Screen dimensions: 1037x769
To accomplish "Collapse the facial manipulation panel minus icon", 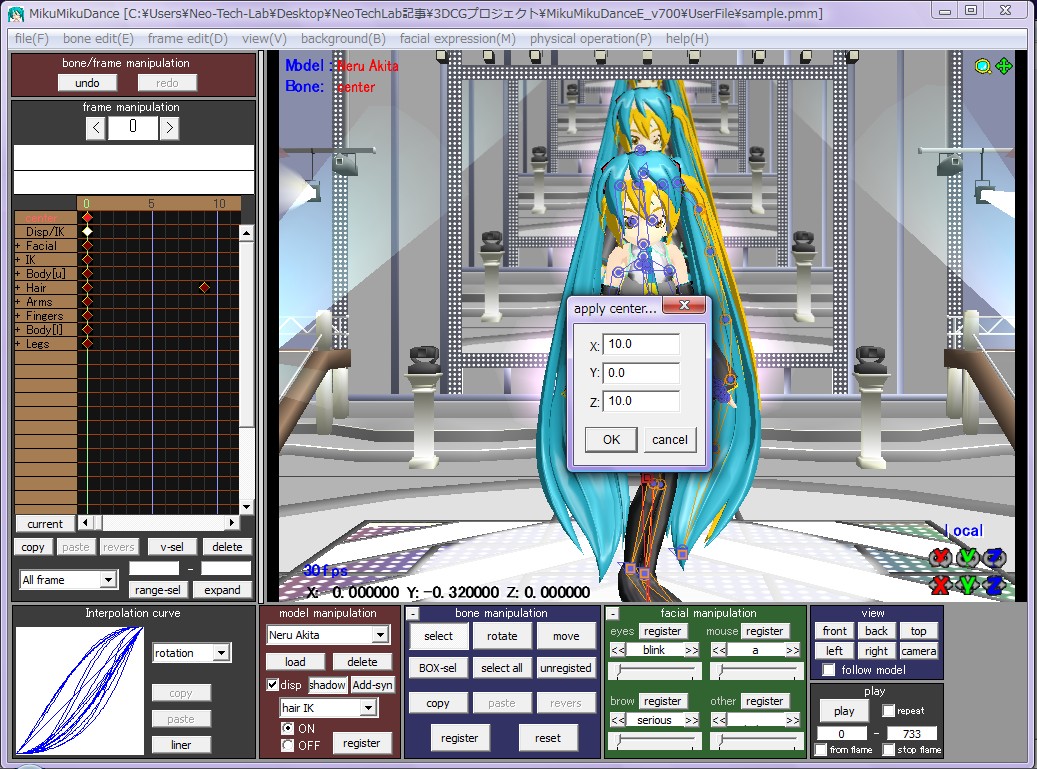I will coord(612,614).
